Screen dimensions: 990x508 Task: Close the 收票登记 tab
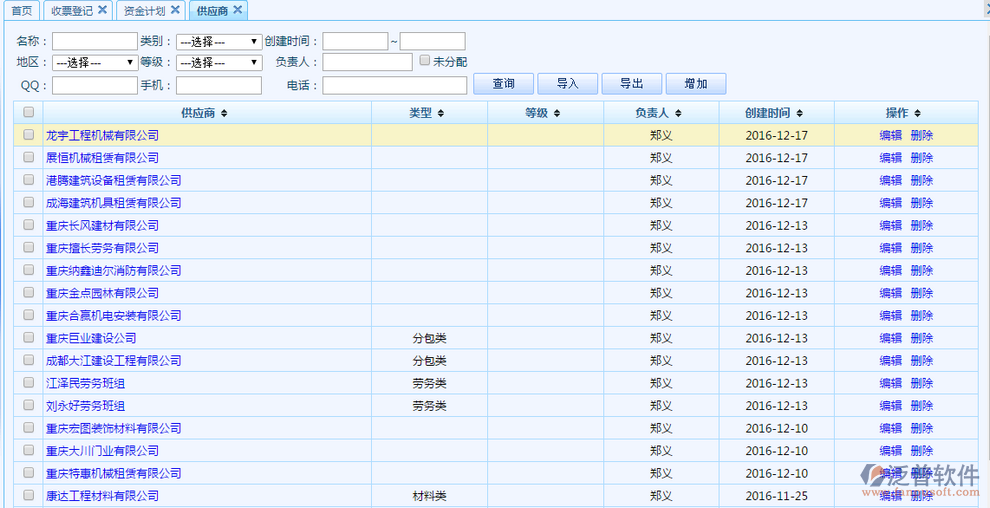(x=102, y=10)
